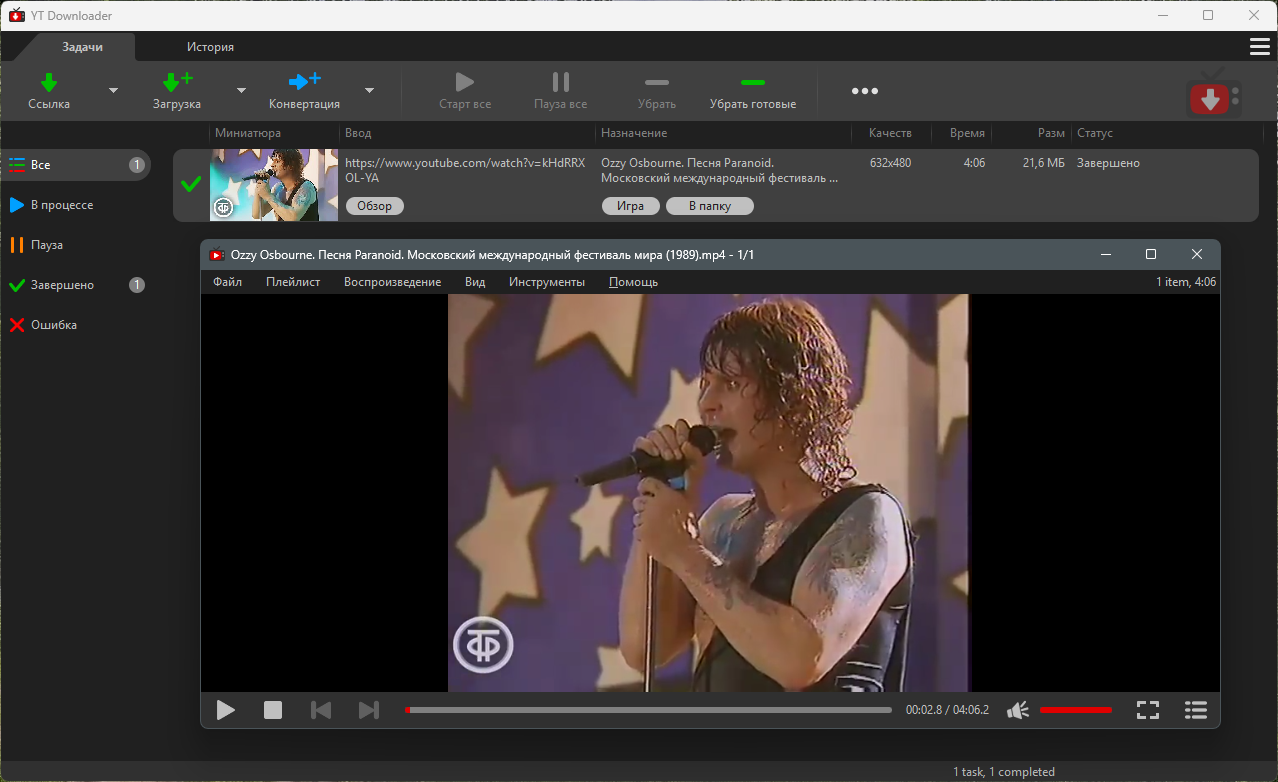Maximize the video player window
This screenshot has width=1278, height=782.
point(1151,255)
